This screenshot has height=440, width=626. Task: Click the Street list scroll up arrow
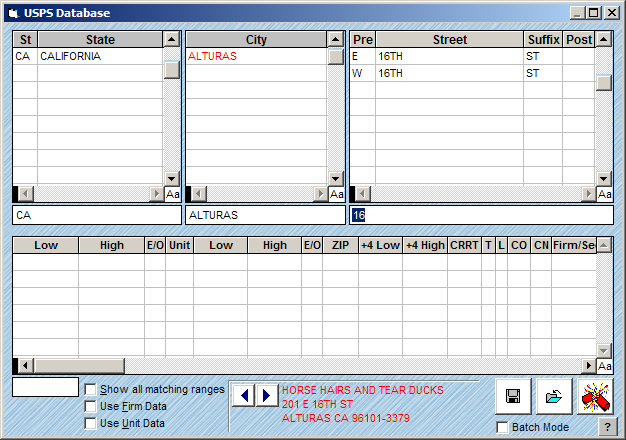pyautogui.click(x=604, y=40)
